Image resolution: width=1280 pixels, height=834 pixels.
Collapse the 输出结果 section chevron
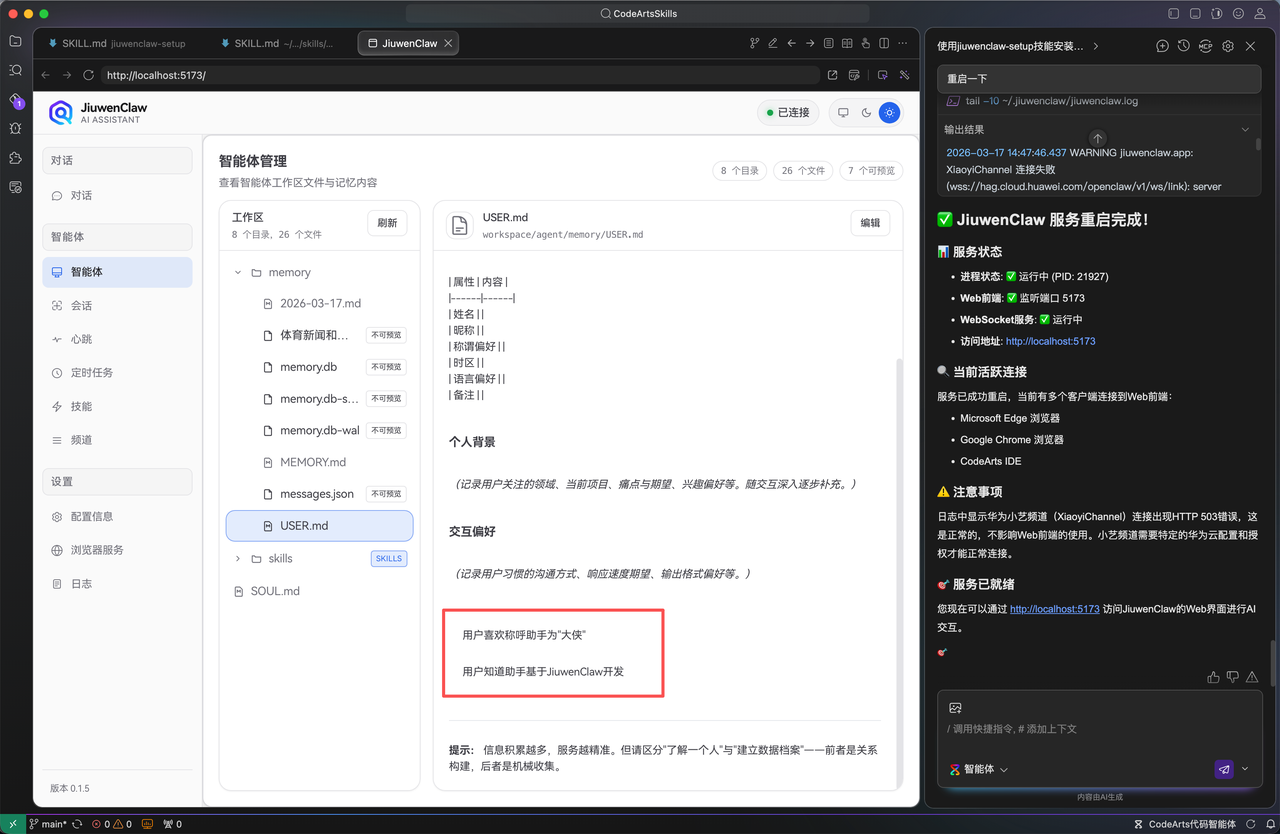pyautogui.click(x=1245, y=130)
